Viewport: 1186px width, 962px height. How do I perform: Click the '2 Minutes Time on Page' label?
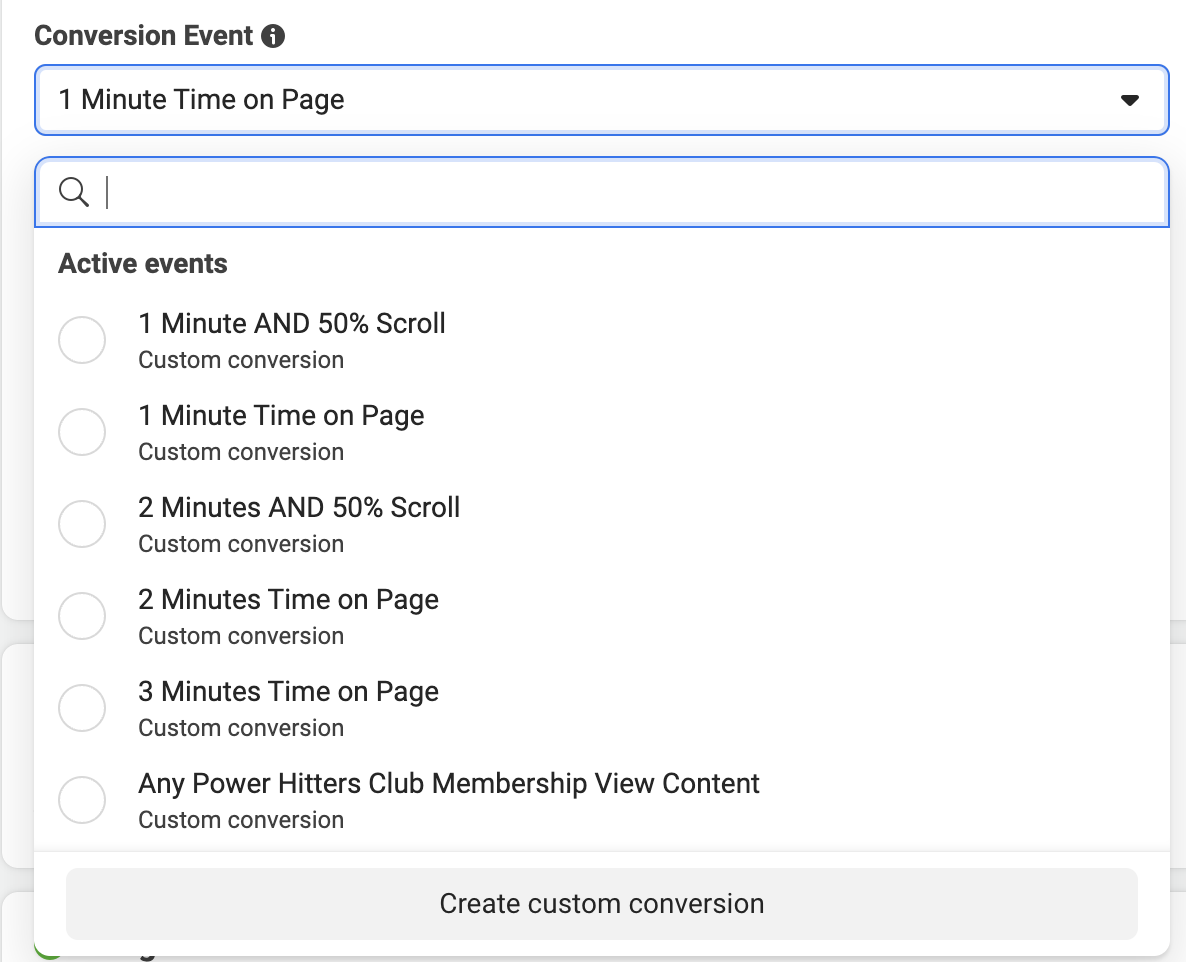[x=288, y=600]
